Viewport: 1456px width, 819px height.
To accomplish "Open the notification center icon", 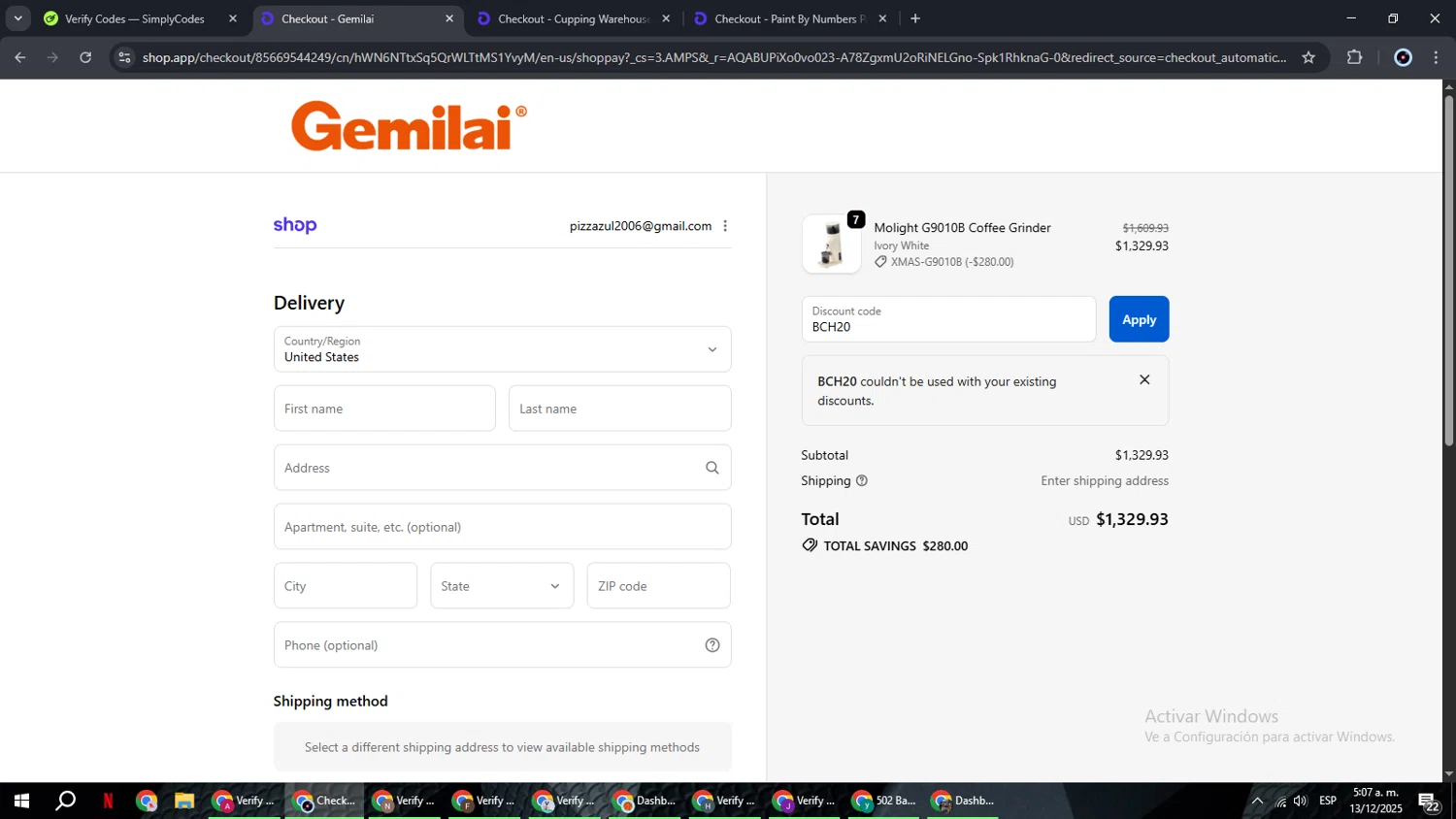I will (1429, 802).
